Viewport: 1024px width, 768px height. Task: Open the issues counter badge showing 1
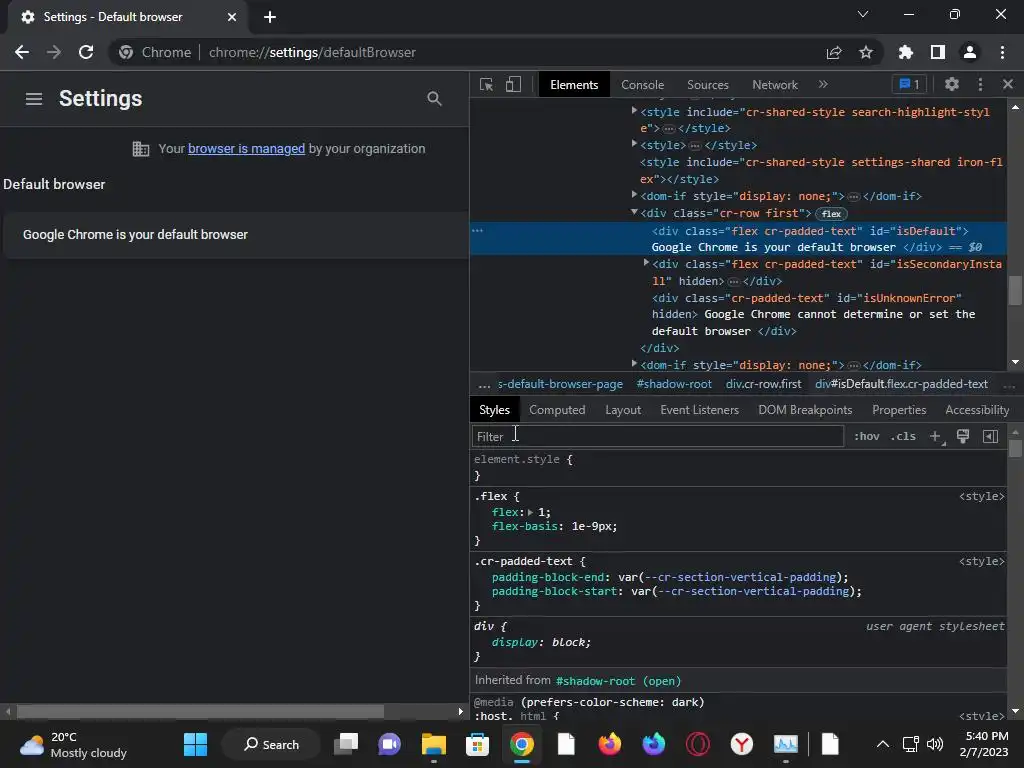tap(909, 84)
